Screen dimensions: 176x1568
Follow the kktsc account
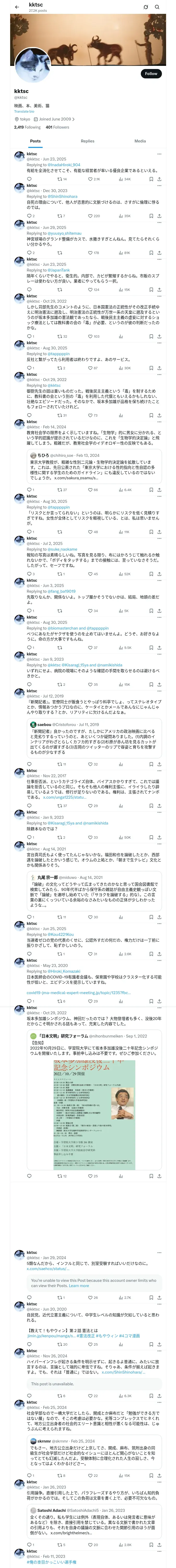(150, 74)
